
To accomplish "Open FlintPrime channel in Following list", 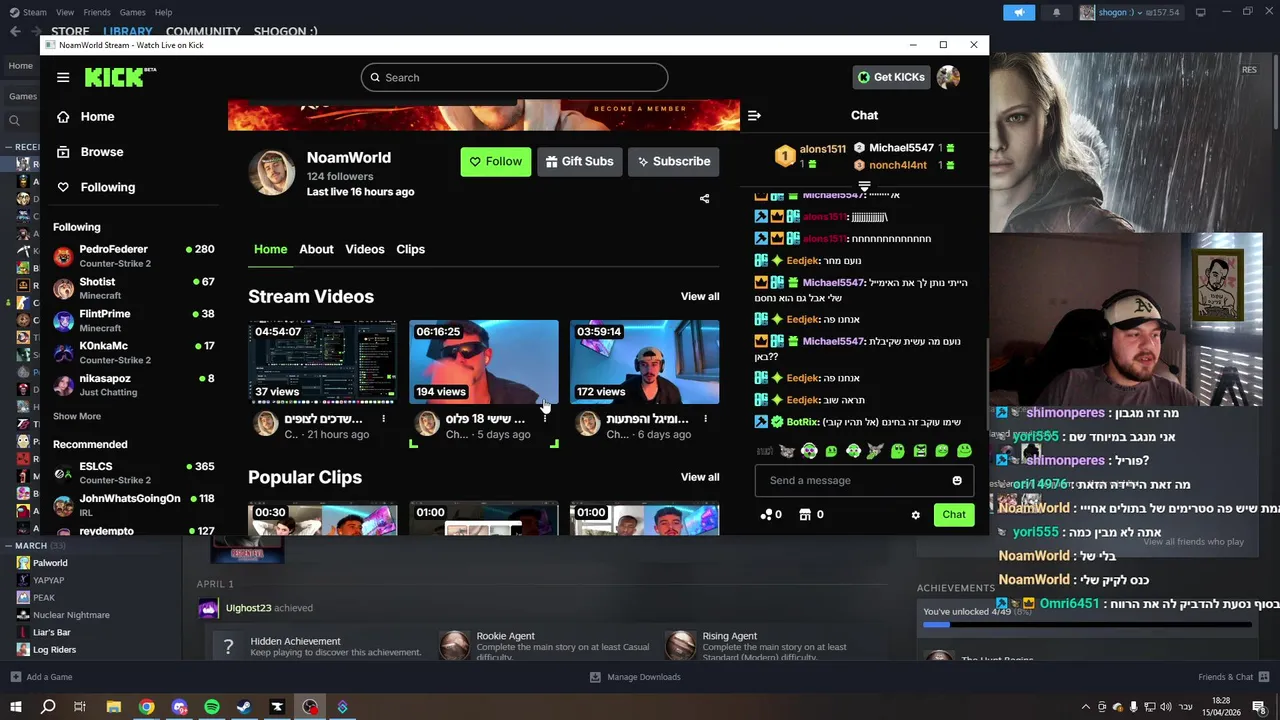I will (x=134, y=321).
